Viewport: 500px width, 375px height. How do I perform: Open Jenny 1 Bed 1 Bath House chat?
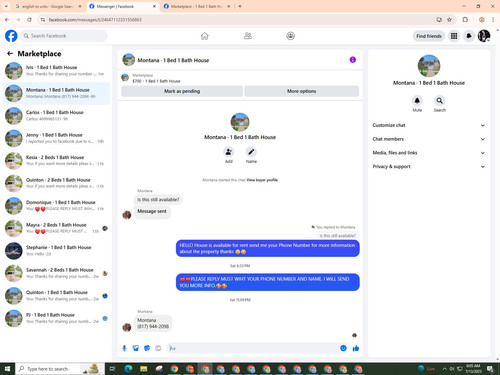click(56, 138)
